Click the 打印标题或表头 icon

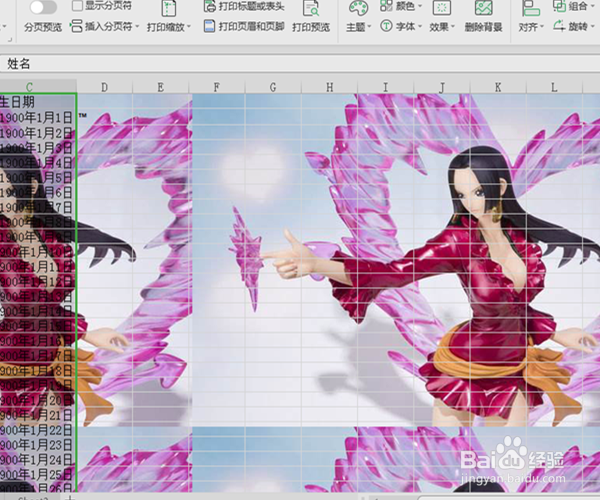click(209, 6)
